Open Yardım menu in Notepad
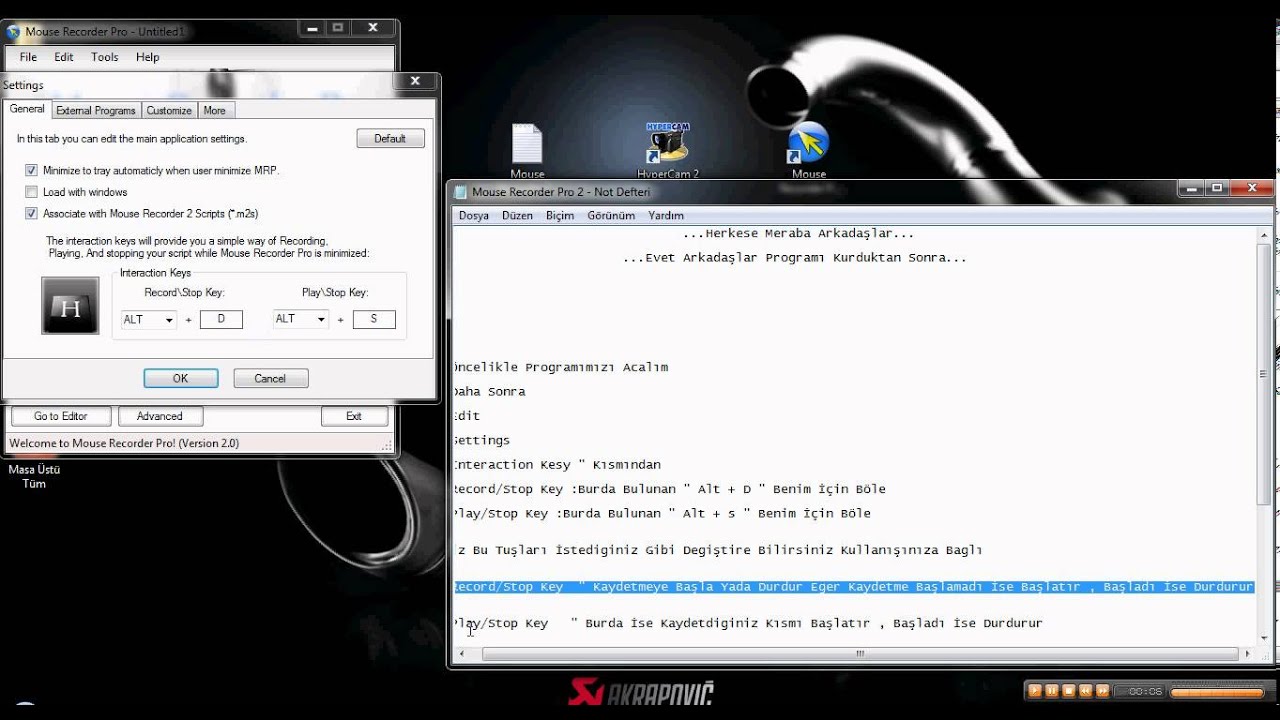 (666, 215)
